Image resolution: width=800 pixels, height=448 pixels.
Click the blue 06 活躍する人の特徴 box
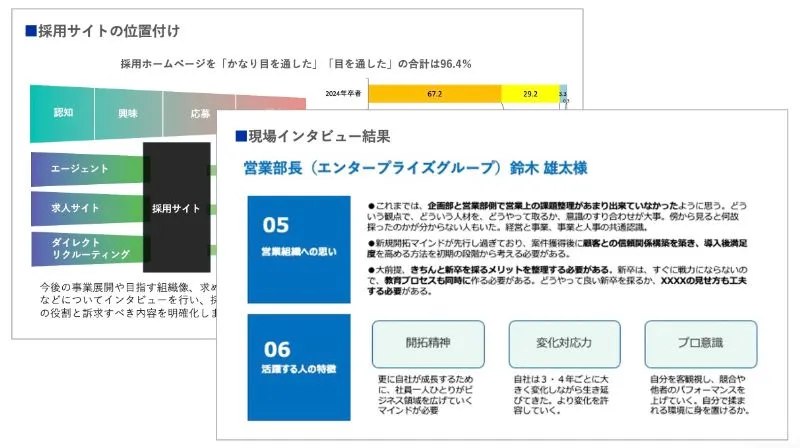coord(299,367)
